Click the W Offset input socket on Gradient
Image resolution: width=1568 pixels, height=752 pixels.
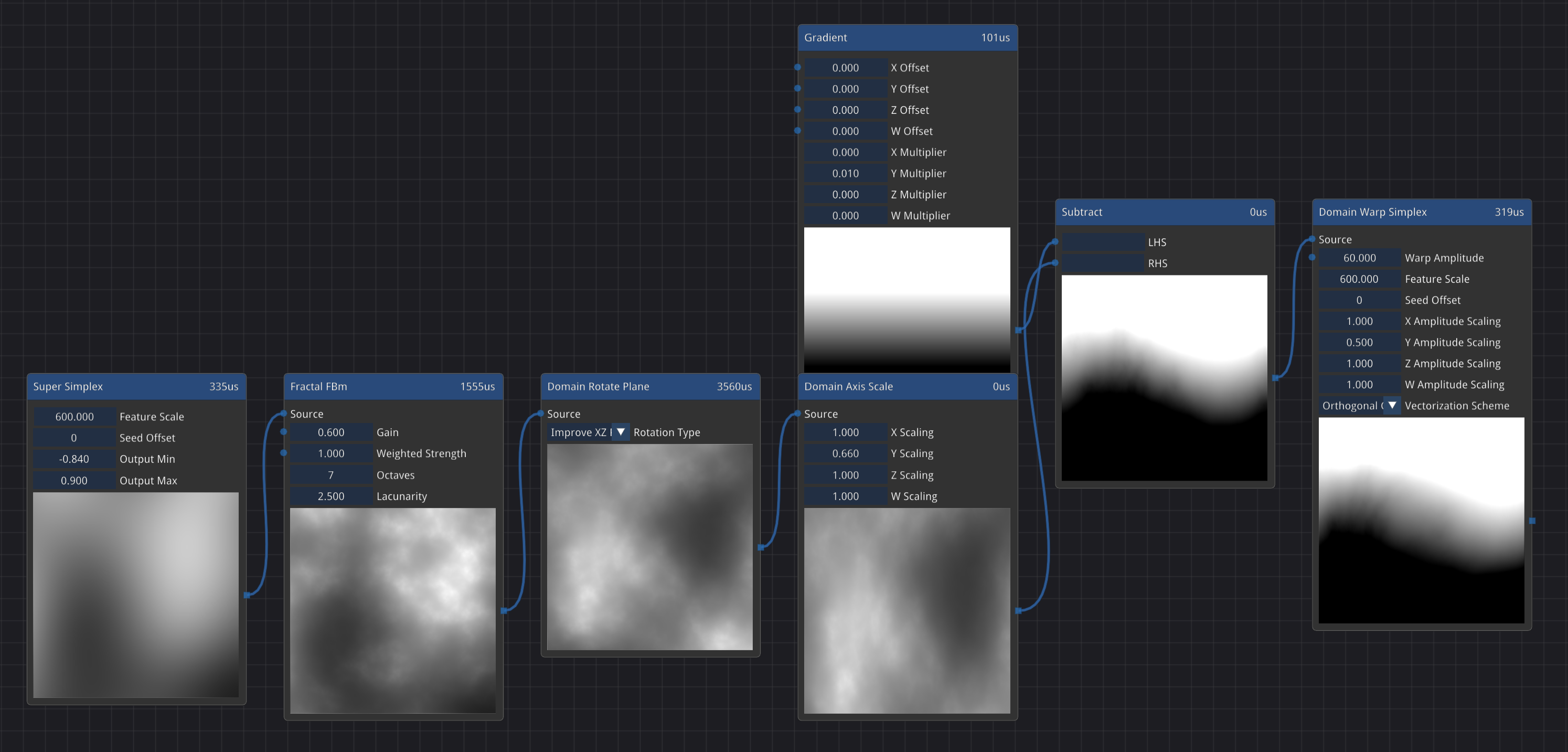[x=798, y=130]
